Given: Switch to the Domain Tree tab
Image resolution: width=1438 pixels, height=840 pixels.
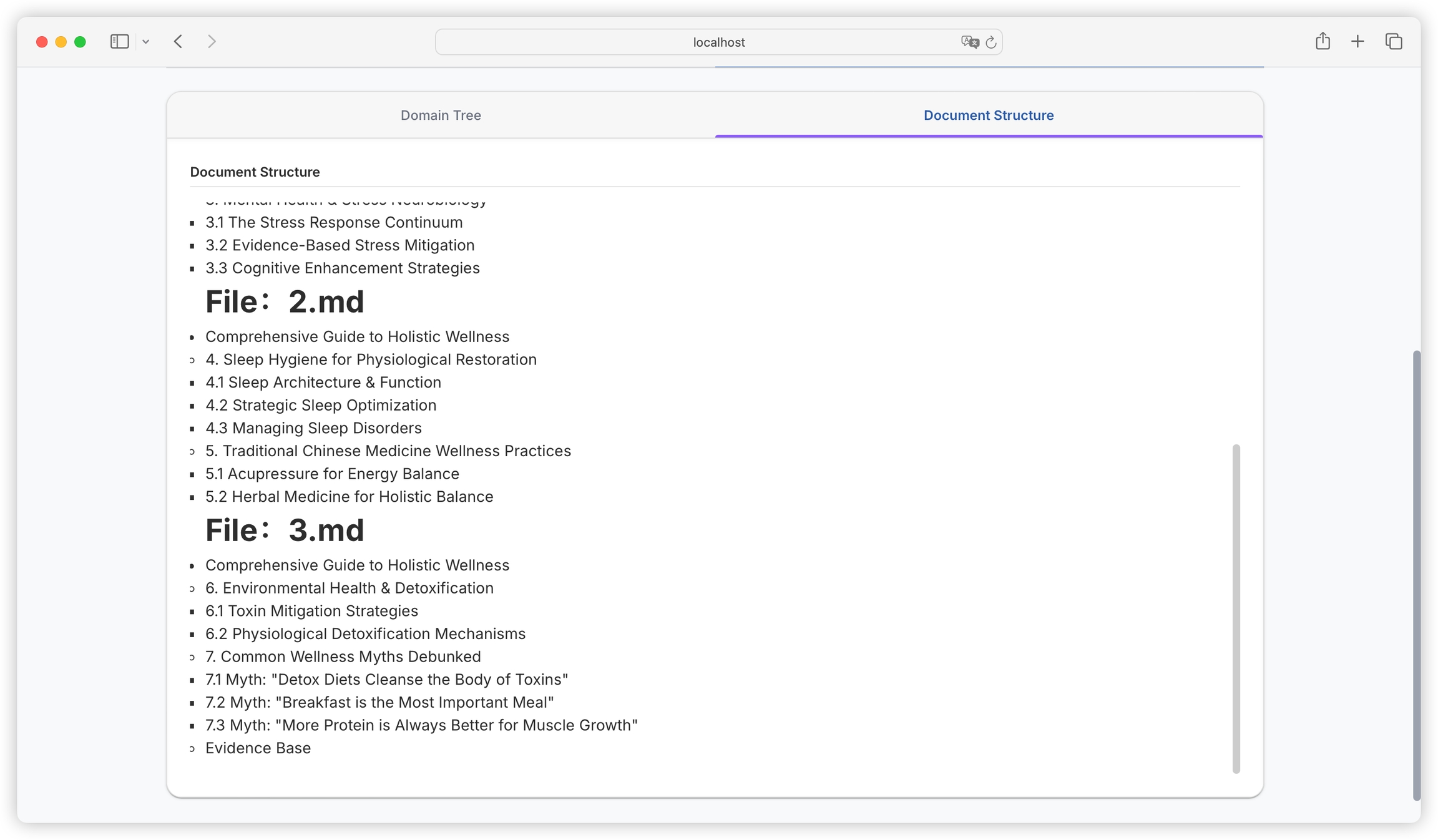Looking at the screenshot, I should click(x=441, y=115).
